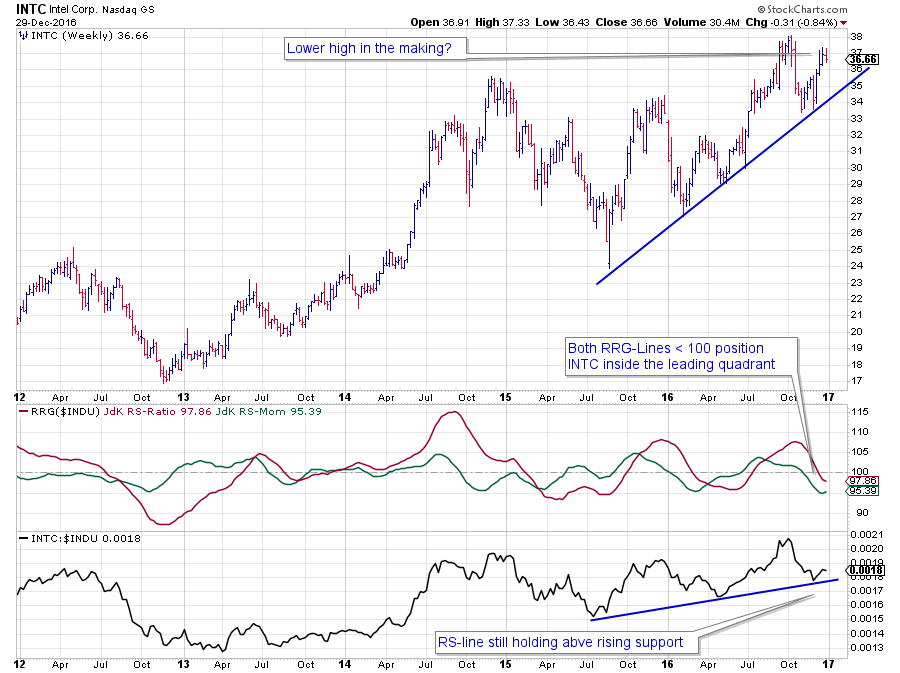Click the red down-arrow change indicator
The width and height of the screenshot is (900, 673).
(843, 23)
